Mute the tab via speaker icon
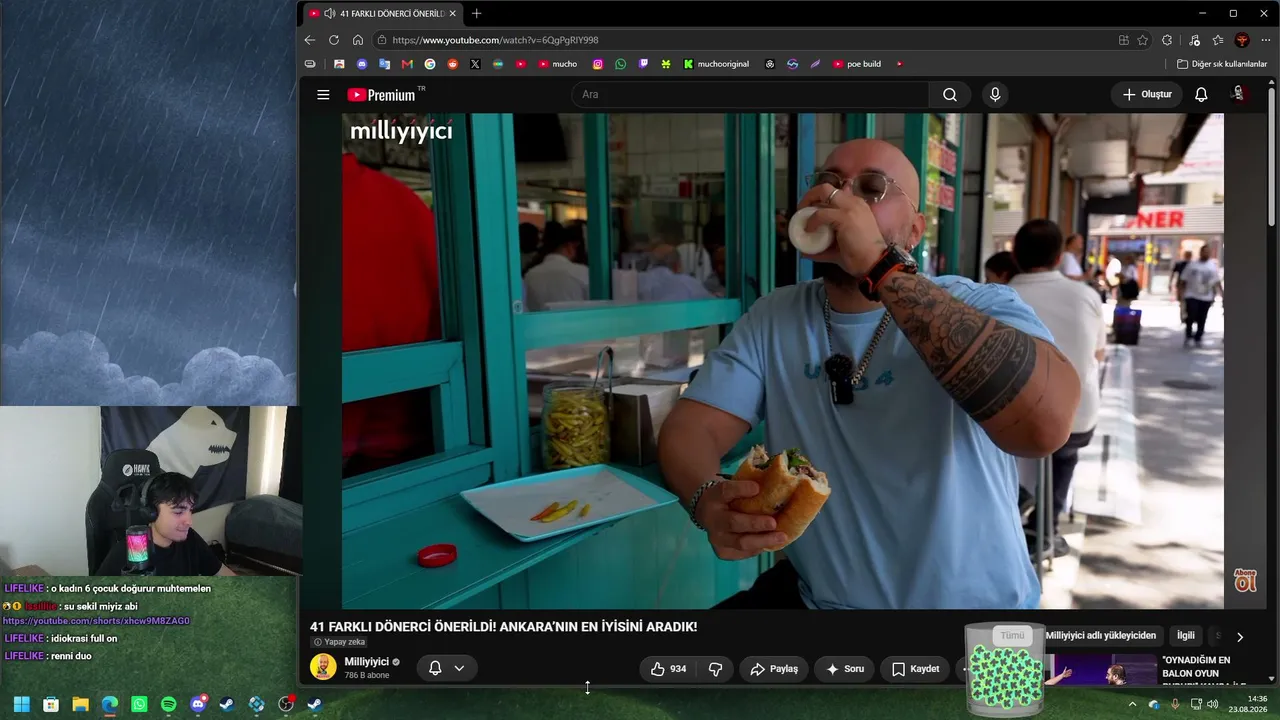This screenshot has width=1280, height=720. coord(330,13)
